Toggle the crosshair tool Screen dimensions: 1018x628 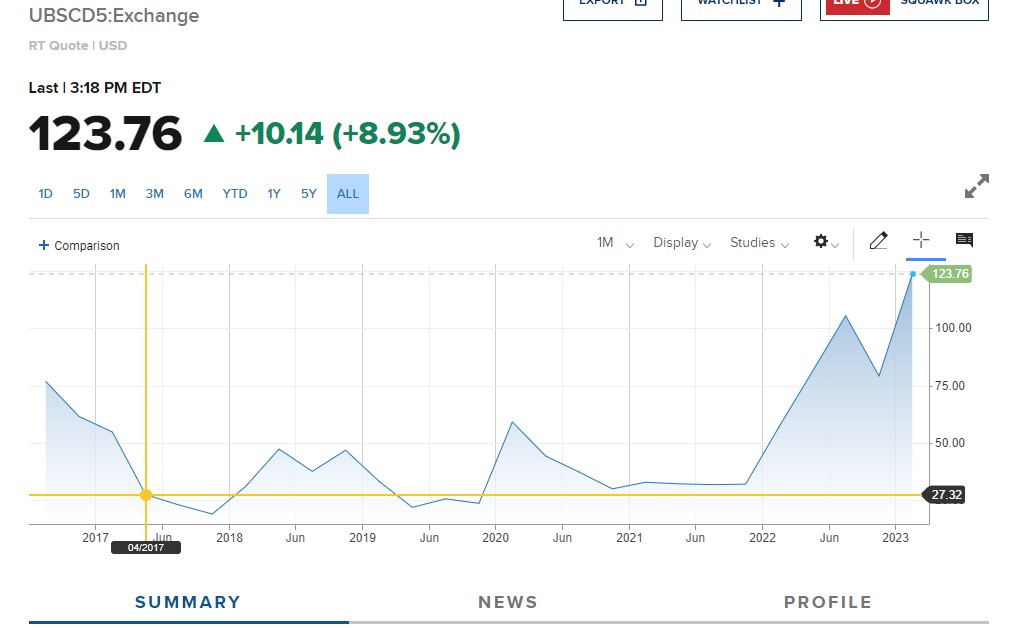click(921, 240)
